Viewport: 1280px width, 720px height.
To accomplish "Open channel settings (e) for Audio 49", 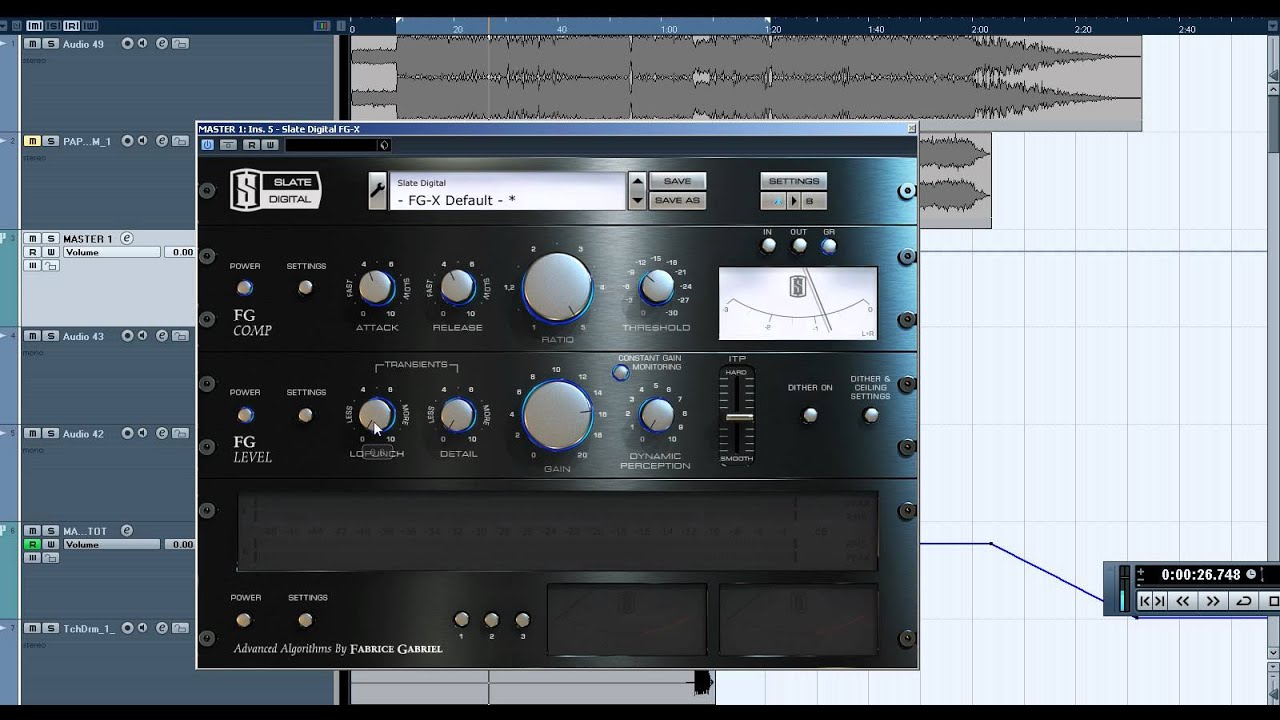I will coord(162,44).
